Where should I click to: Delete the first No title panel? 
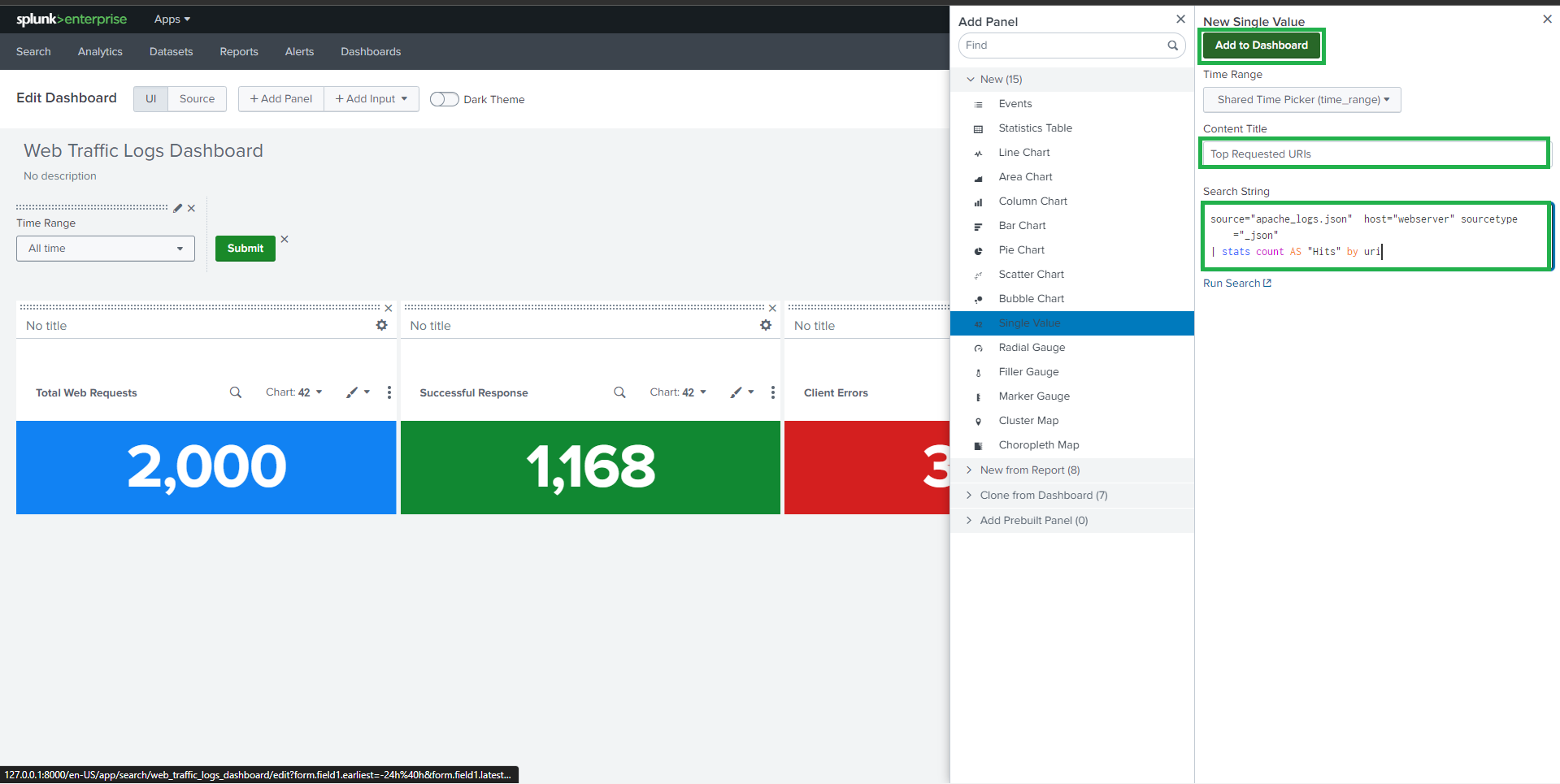[389, 308]
